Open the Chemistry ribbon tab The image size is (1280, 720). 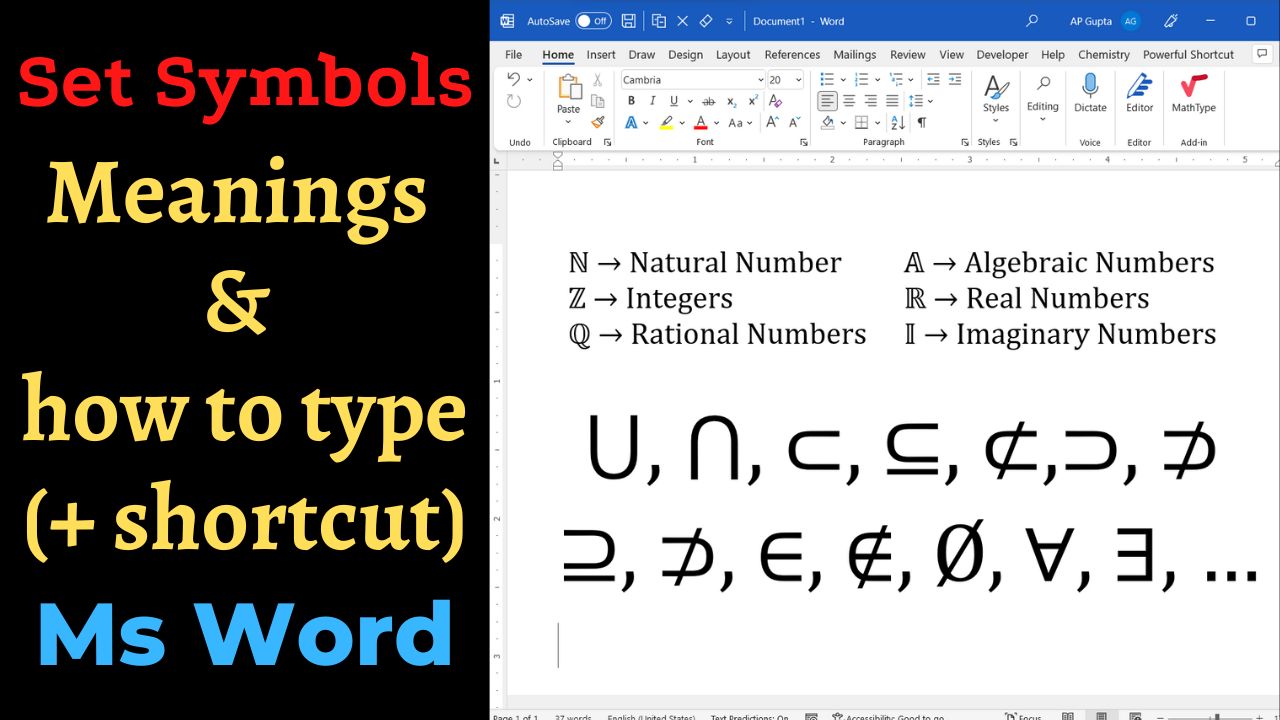(x=1103, y=55)
